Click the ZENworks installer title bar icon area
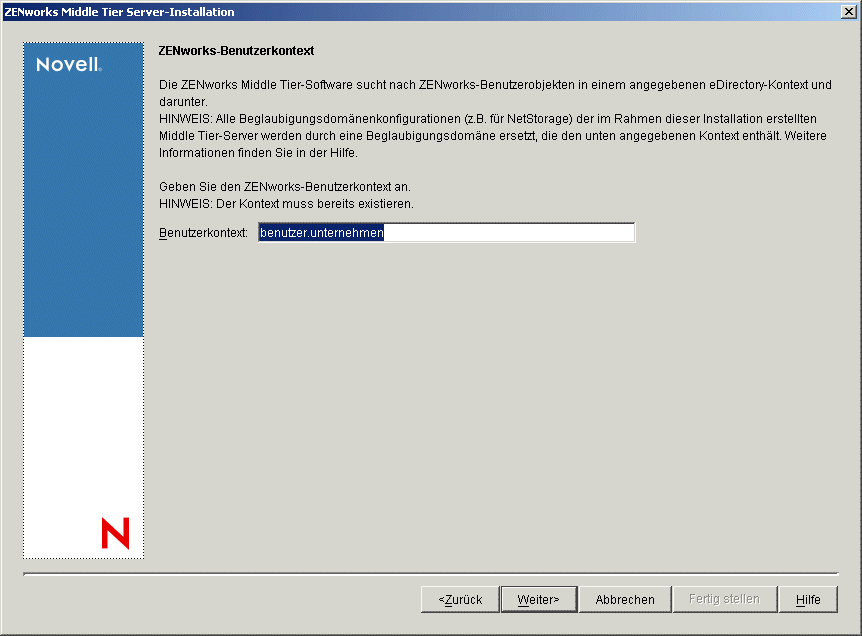Viewport: 862px width, 636px height. coord(10,11)
